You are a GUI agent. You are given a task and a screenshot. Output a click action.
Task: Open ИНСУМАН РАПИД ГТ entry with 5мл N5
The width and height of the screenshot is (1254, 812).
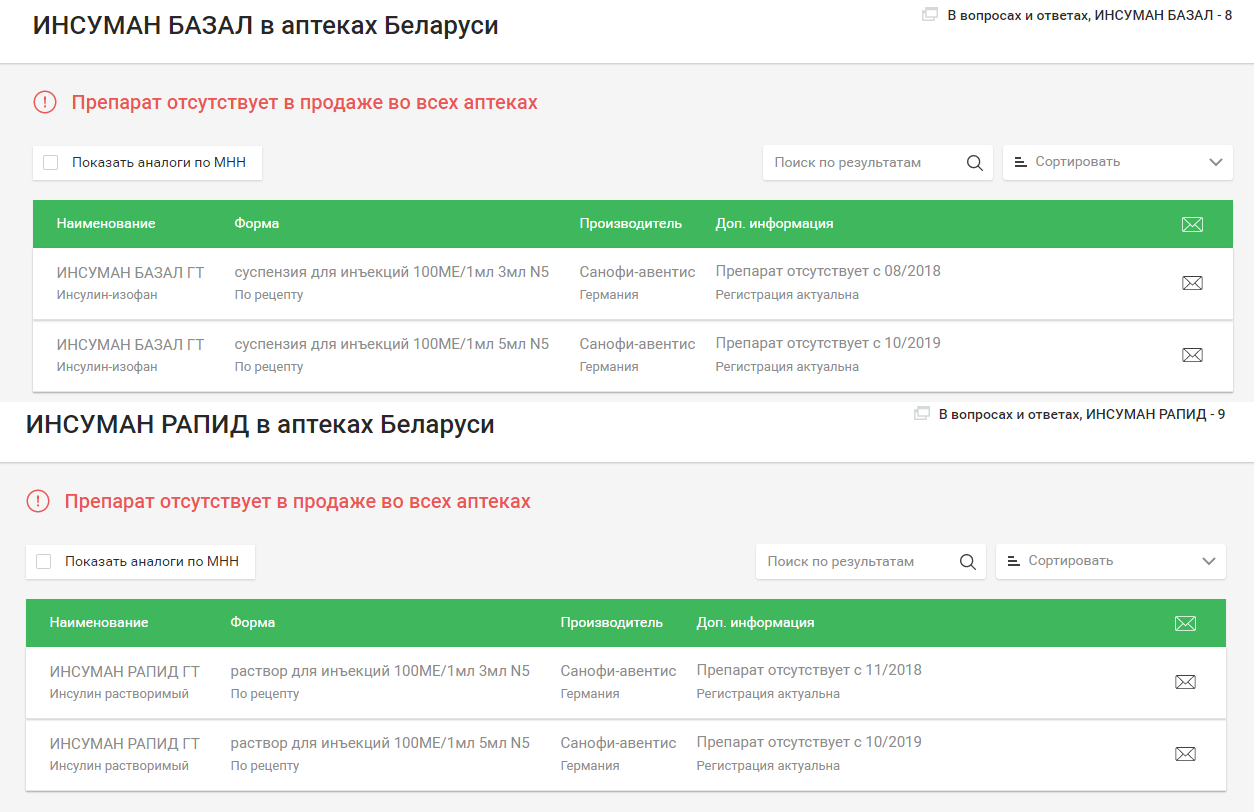click(125, 743)
